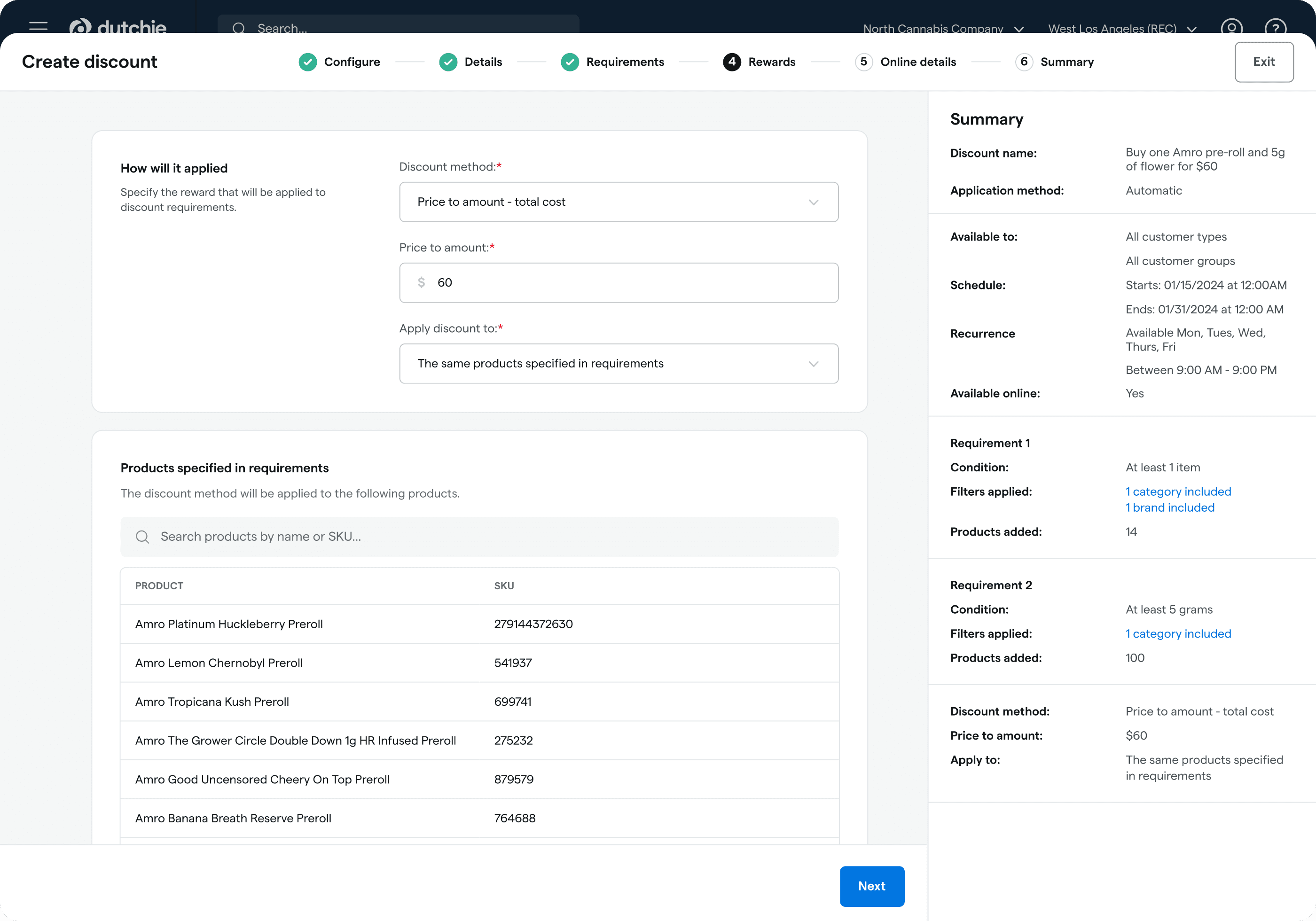Click the Summary panel heading
The image size is (1316, 921).
tap(987, 119)
